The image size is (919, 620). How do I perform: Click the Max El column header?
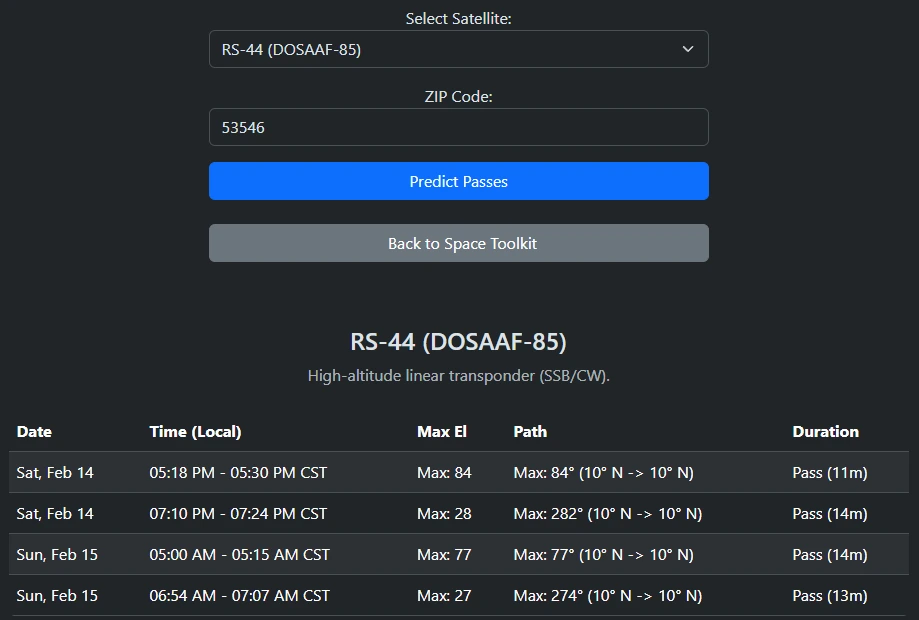tap(443, 431)
